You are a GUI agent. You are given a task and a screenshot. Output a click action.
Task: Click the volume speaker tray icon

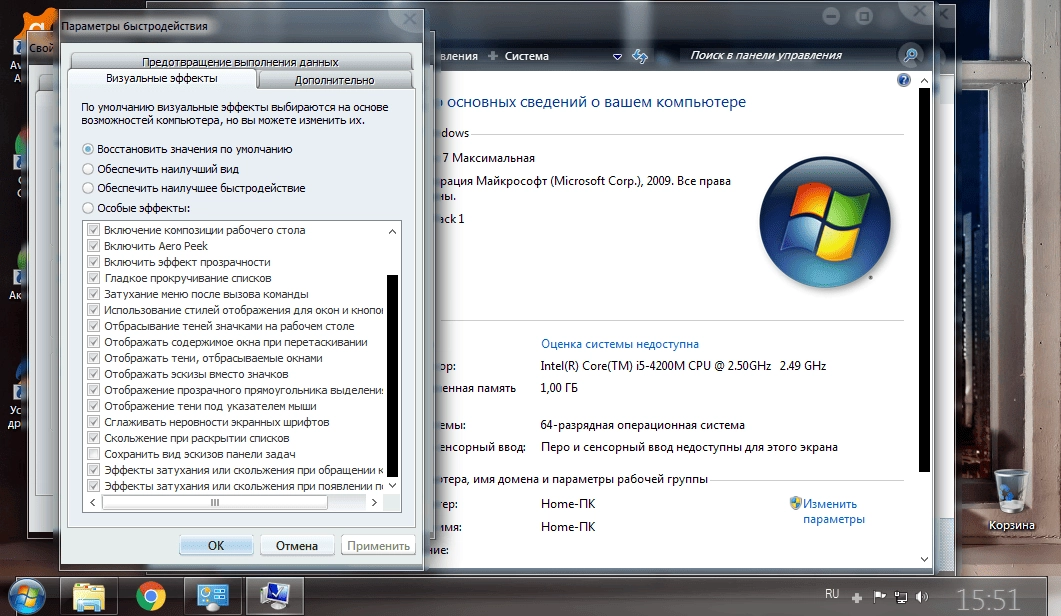click(x=922, y=596)
